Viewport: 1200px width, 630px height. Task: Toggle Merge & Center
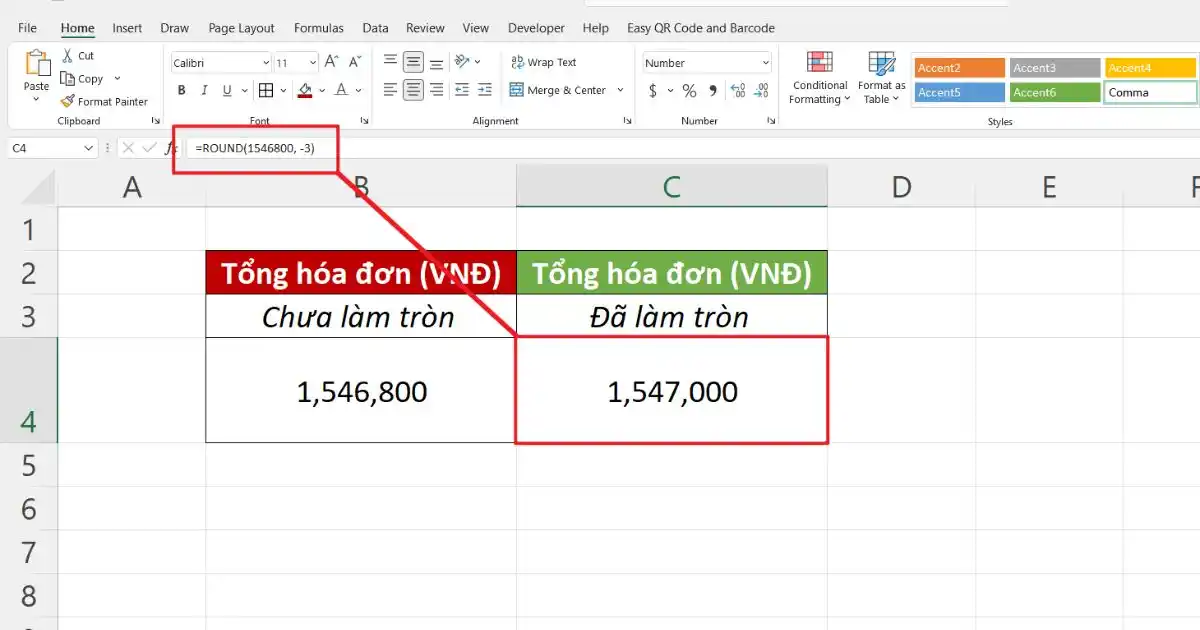pos(558,90)
